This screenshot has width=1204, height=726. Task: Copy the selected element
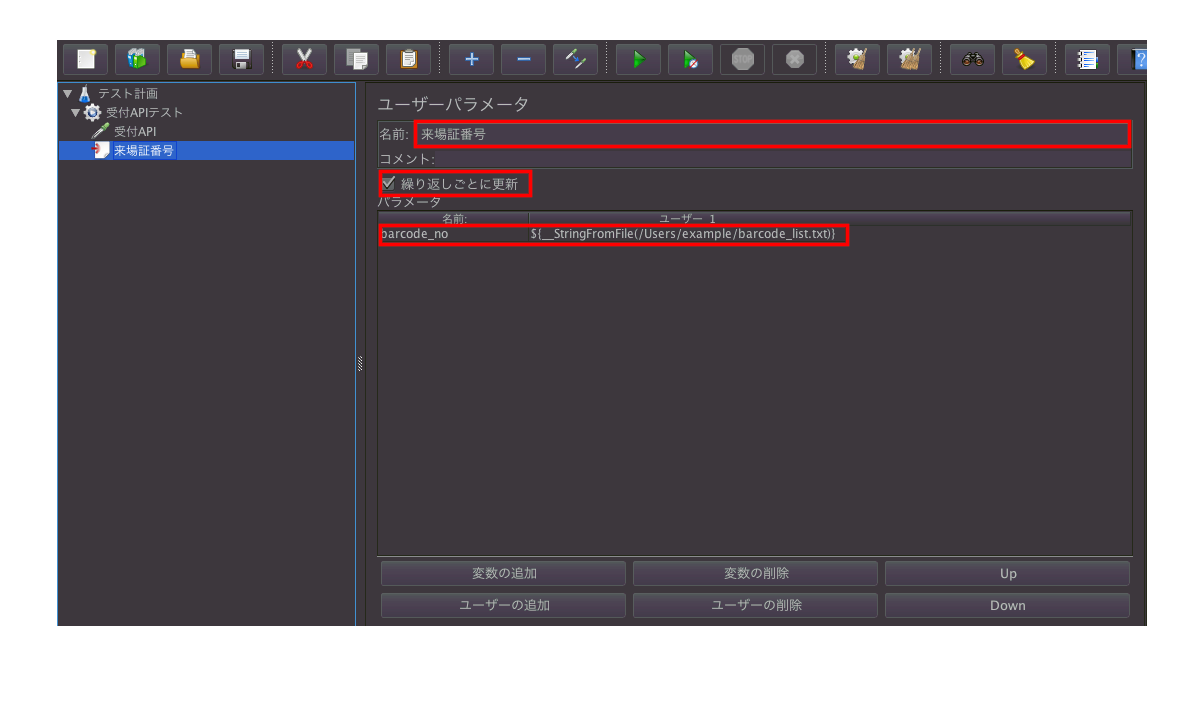click(x=356, y=59)
